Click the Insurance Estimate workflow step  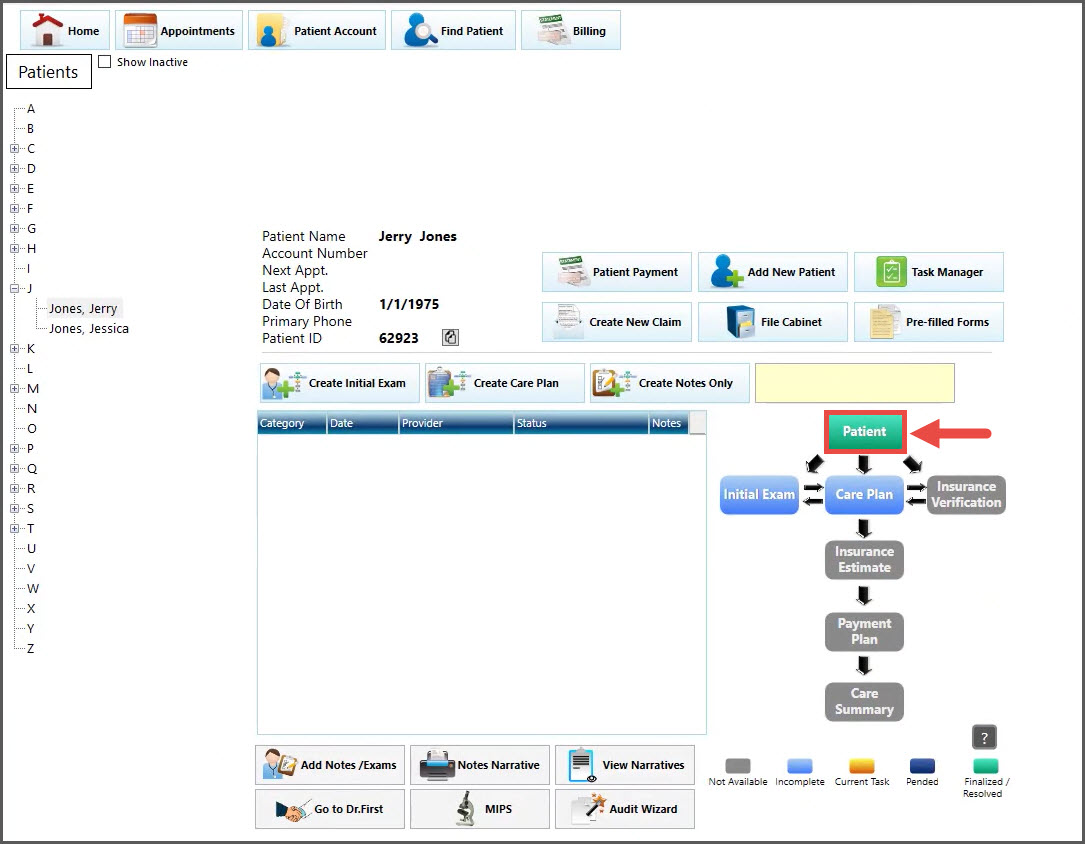864,560
